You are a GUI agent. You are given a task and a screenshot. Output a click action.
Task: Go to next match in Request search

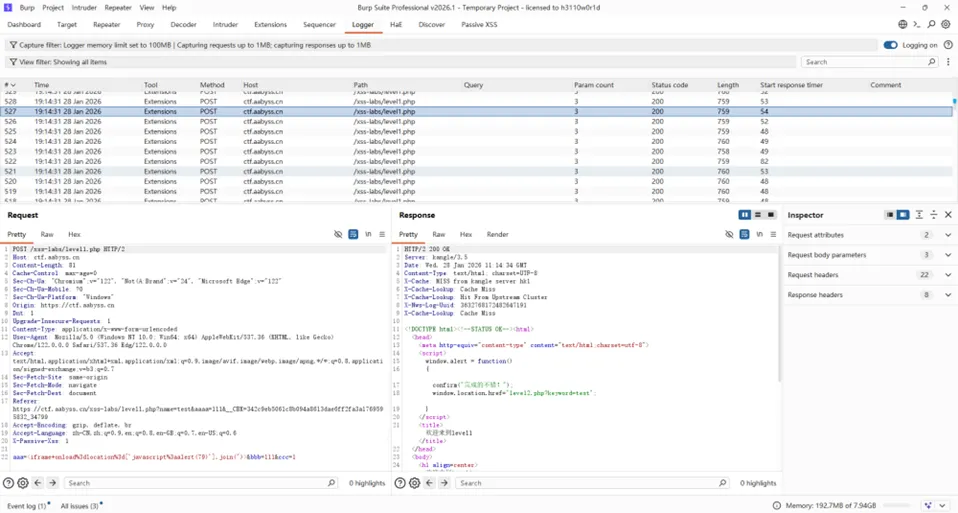click(x=53, y=483)
